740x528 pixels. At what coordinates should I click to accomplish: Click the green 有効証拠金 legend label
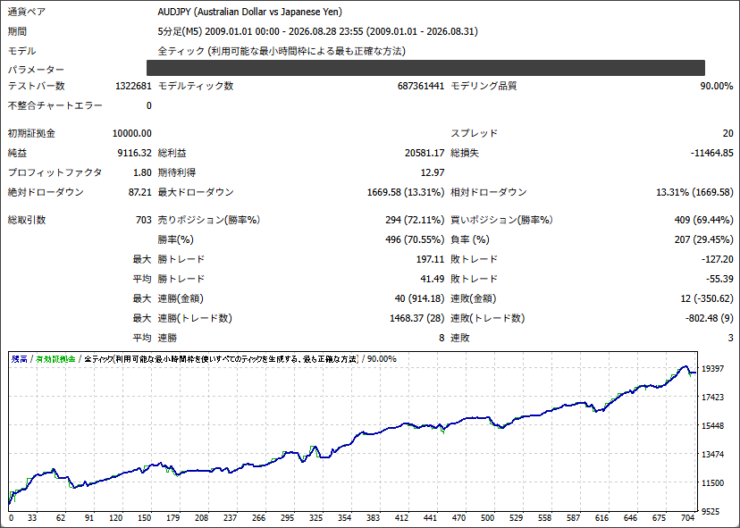56,359
